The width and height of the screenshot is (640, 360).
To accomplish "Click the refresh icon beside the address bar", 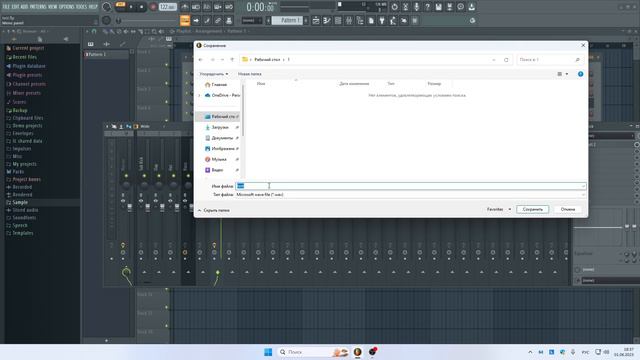I will tap(506, 60).
